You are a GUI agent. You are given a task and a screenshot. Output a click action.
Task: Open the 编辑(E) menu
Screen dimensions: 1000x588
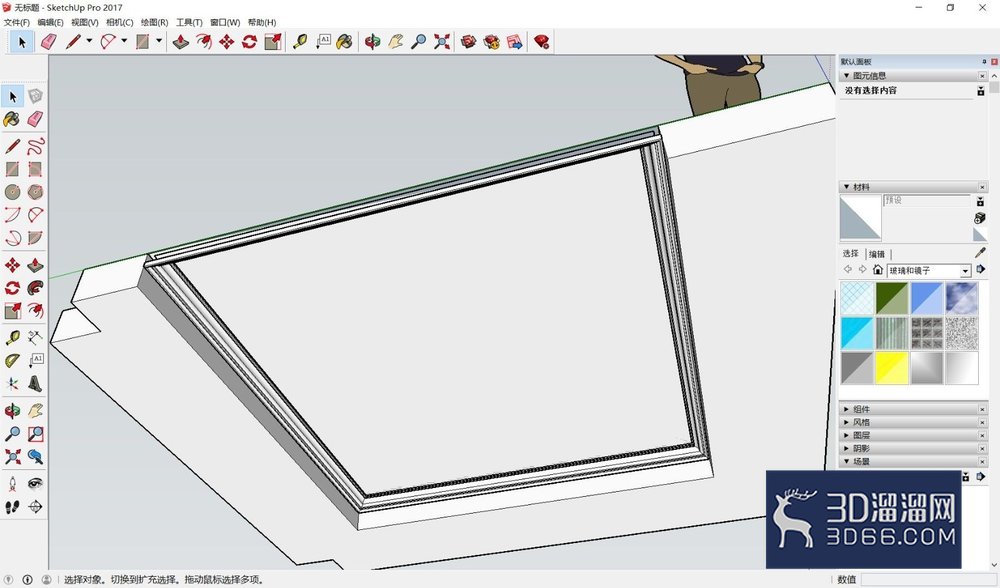[x=50, y=22]
